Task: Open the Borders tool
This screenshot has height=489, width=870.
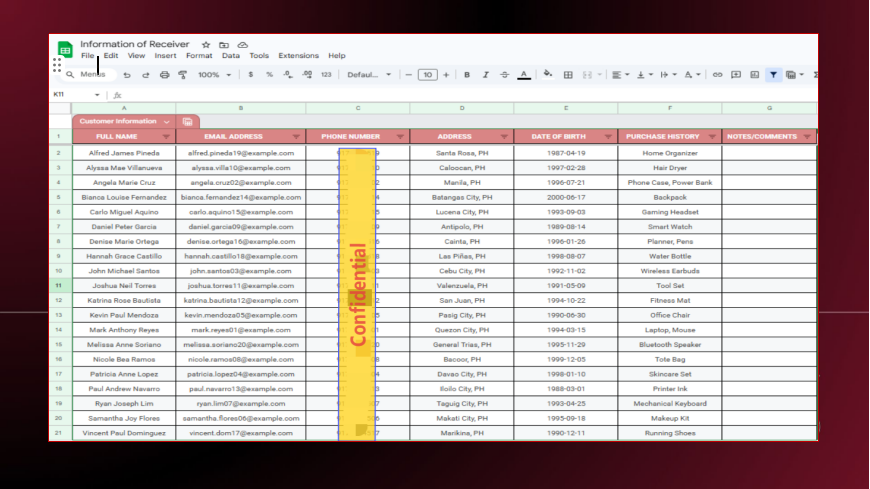Action: tap(568, 75)
